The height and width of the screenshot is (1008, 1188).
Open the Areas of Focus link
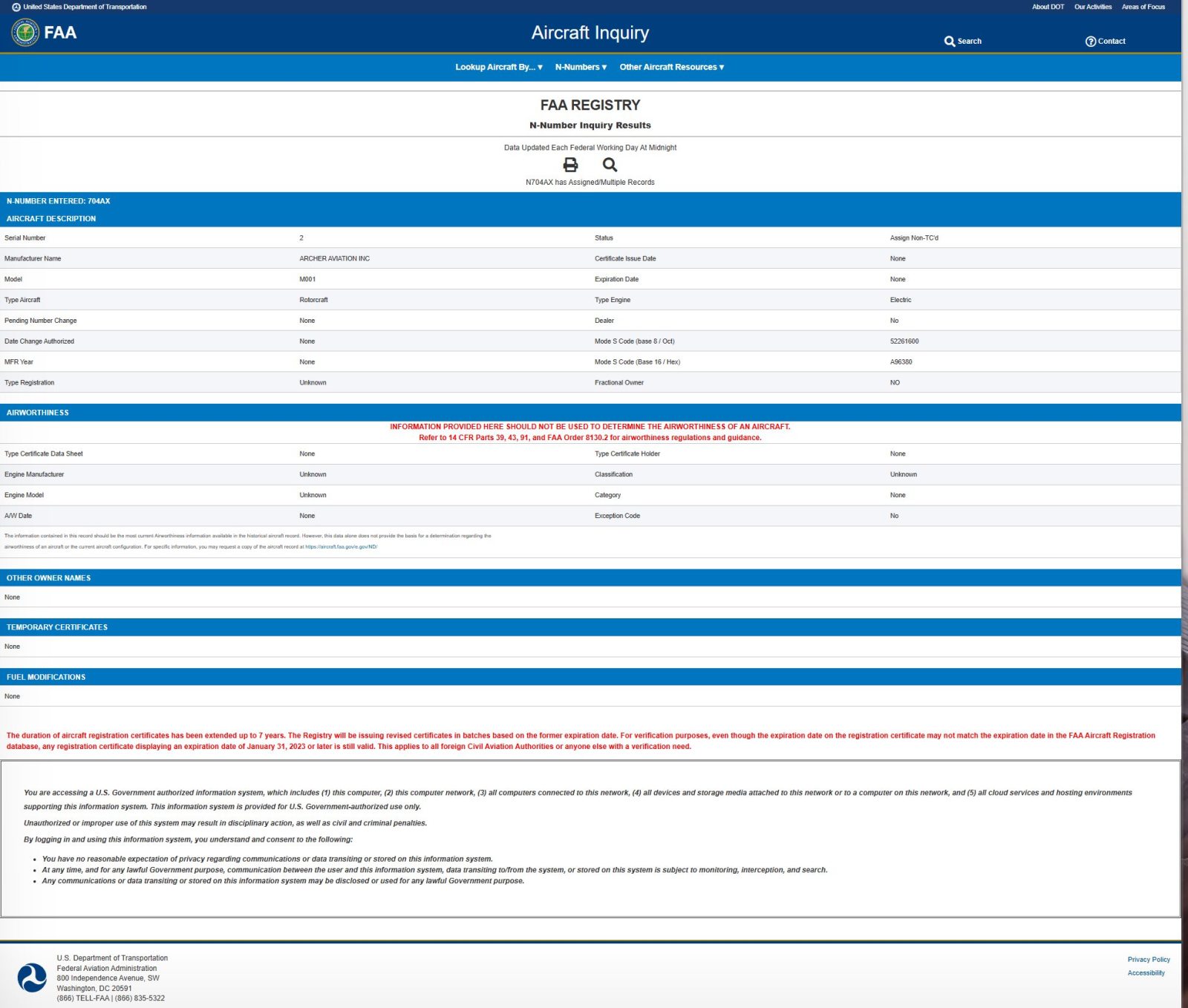click(1143, 7)
